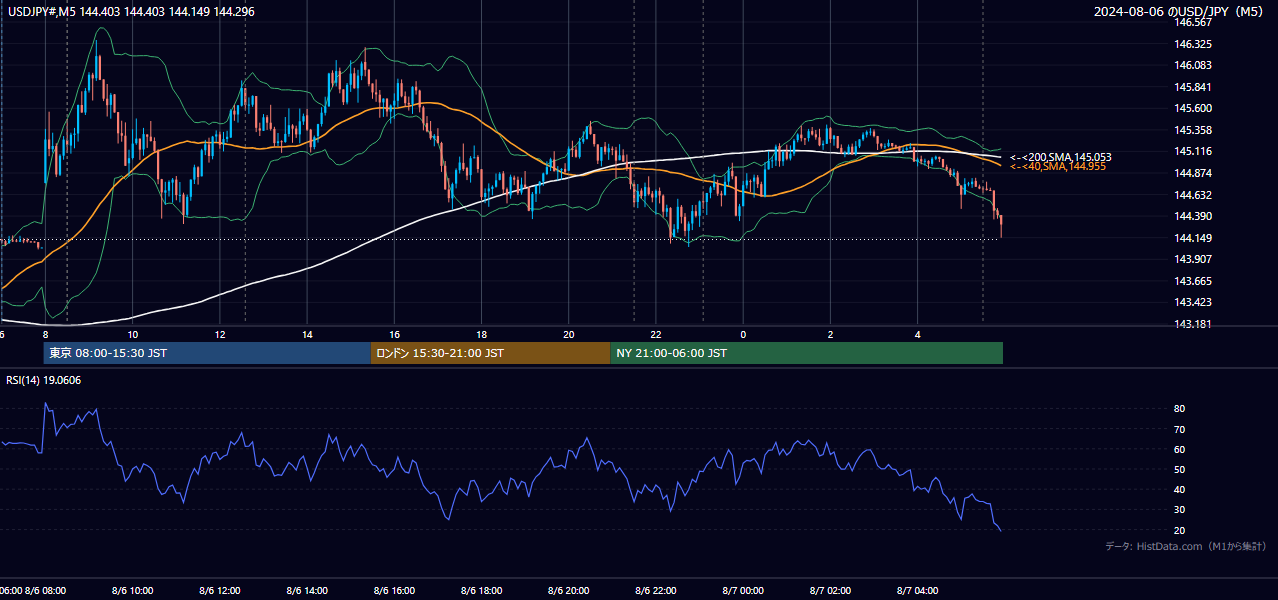Click RSI scale value 80
Screen dimensions: 1278x600
tap(1180, 409)
